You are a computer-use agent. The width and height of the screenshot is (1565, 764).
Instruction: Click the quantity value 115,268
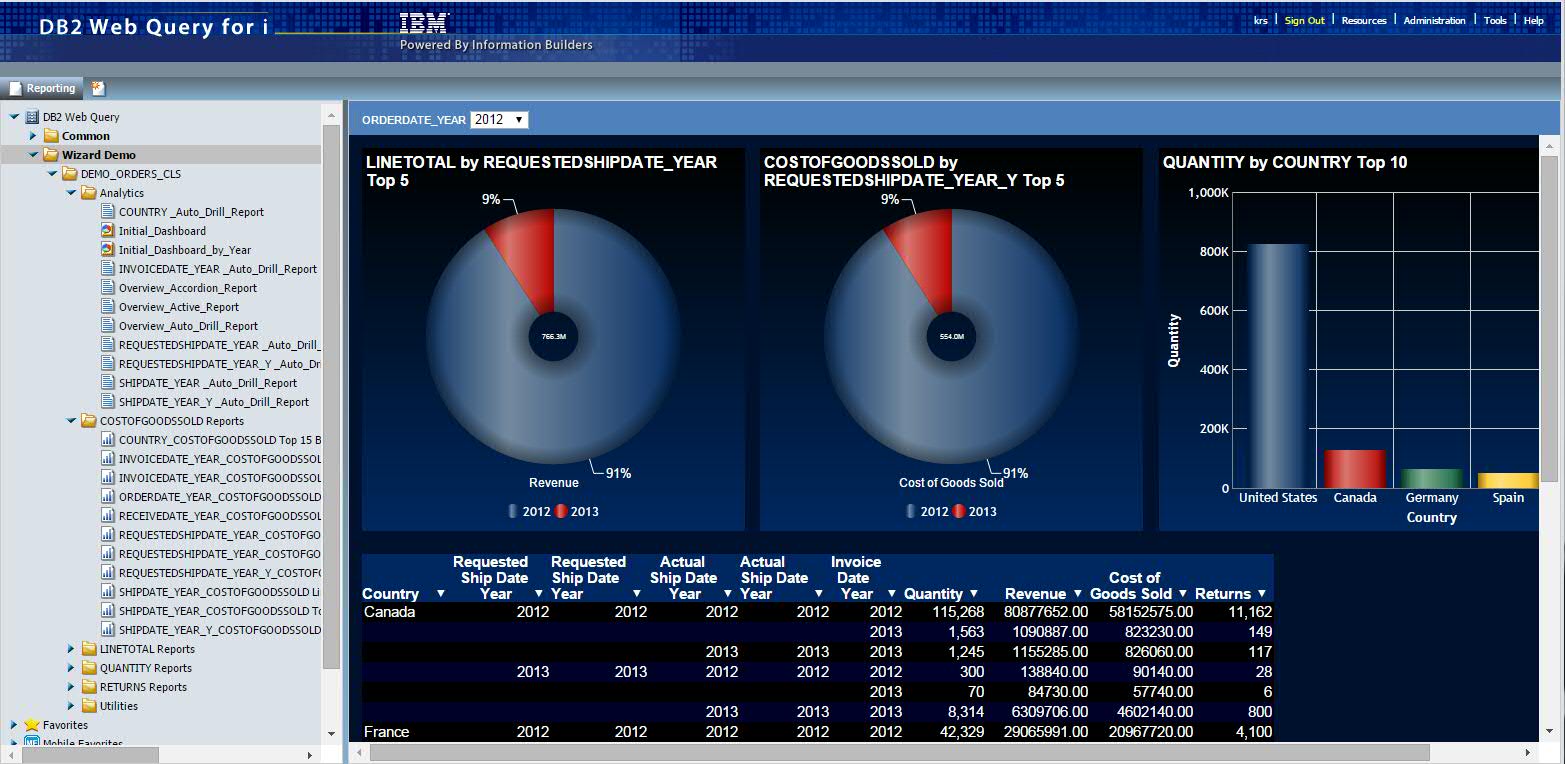click(954, 612)
